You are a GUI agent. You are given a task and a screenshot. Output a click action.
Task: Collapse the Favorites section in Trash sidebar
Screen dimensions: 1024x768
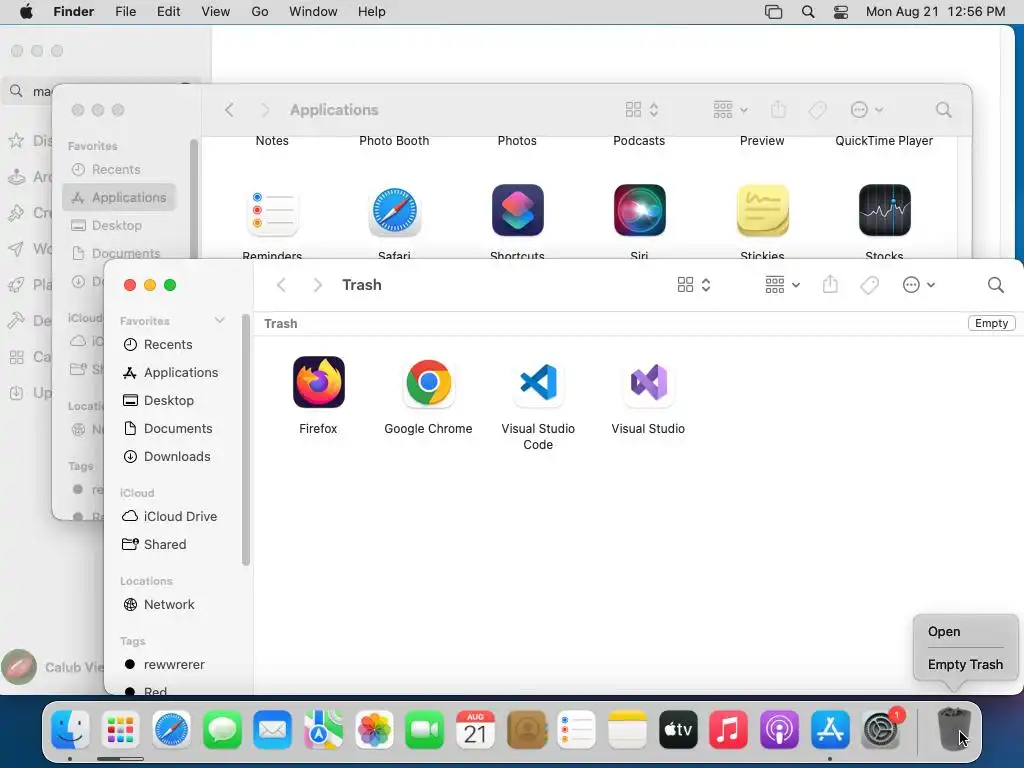click(x=219, y=320)
